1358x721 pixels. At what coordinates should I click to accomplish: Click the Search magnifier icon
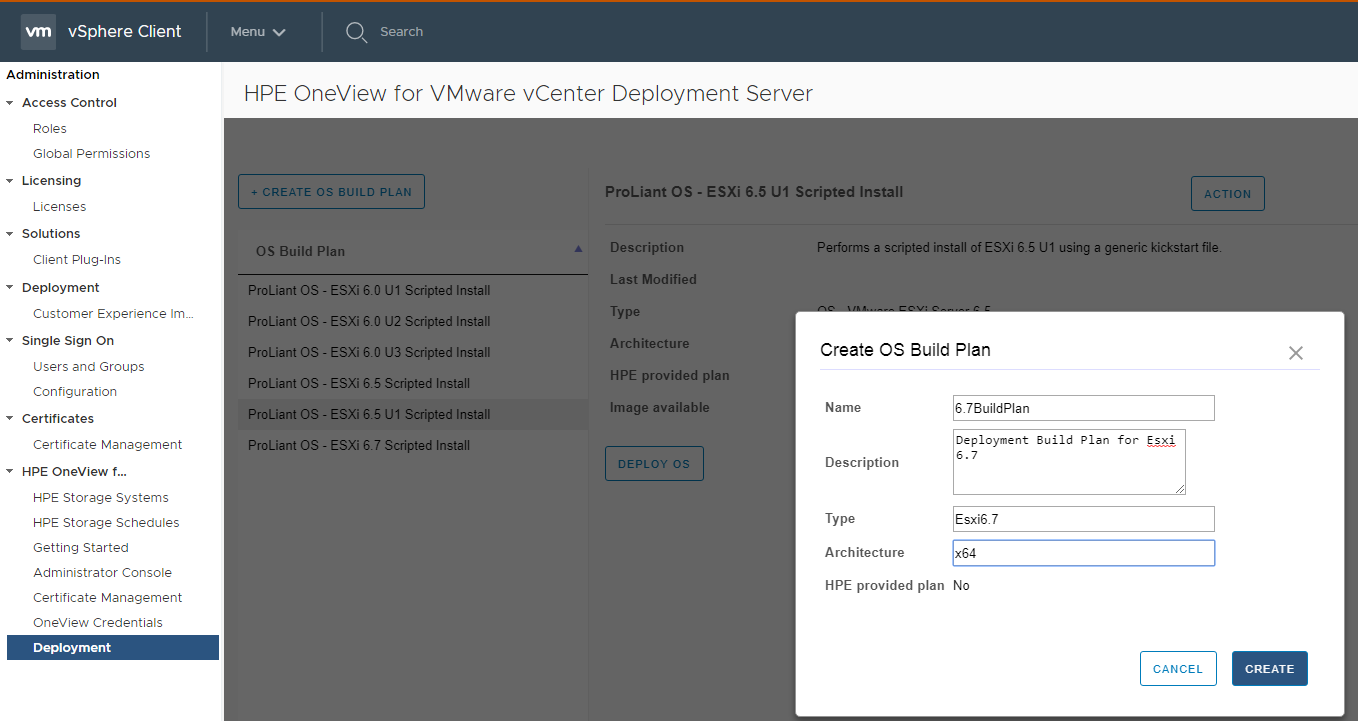(356, 31)
